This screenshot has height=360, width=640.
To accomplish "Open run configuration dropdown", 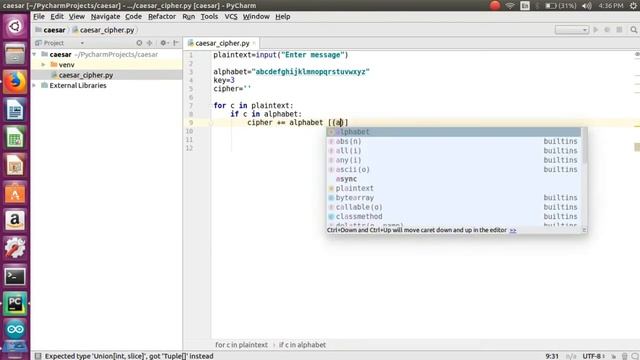I will tap(572, 30).
